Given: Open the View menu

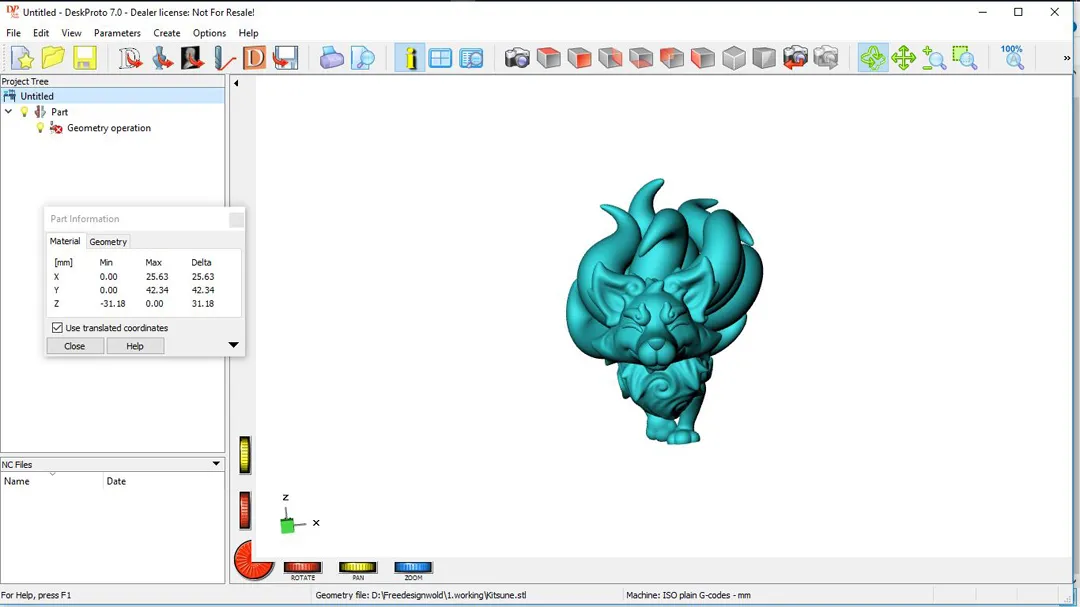Looking at the screenshot, I should 71,33.
